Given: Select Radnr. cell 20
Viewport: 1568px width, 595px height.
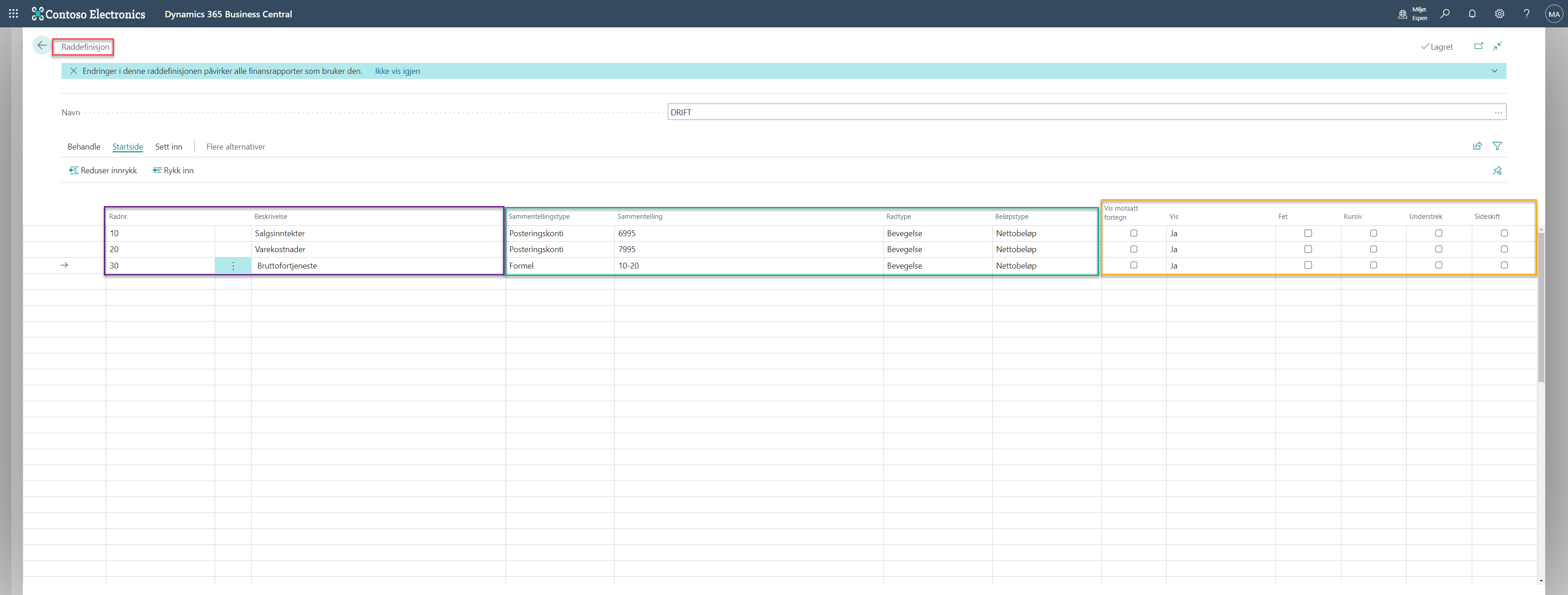Looking at the screenshot, I should coord(160,249).
